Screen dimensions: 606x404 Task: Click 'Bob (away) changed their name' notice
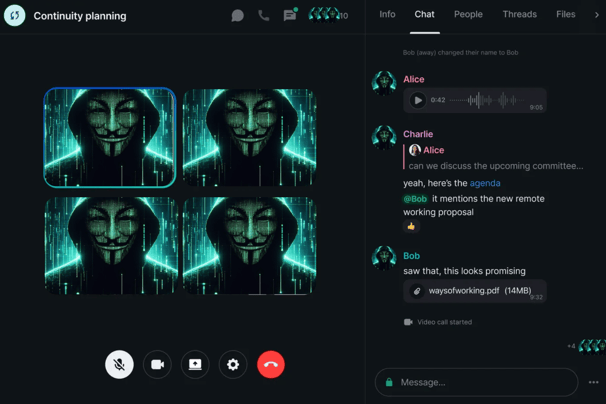[x=460, y=53]
